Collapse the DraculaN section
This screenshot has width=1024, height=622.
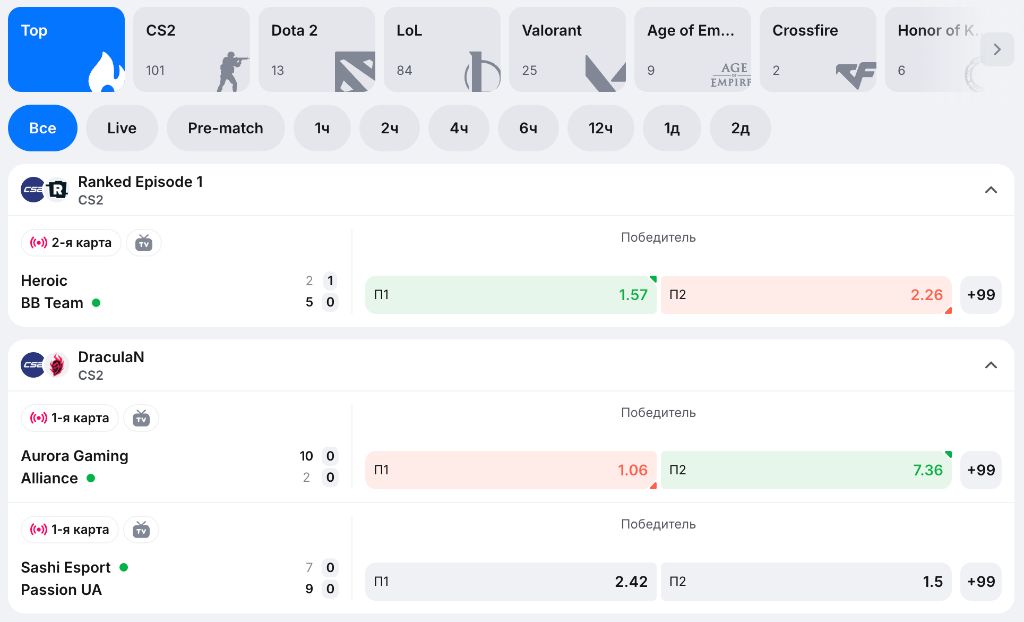coord(991,365)
